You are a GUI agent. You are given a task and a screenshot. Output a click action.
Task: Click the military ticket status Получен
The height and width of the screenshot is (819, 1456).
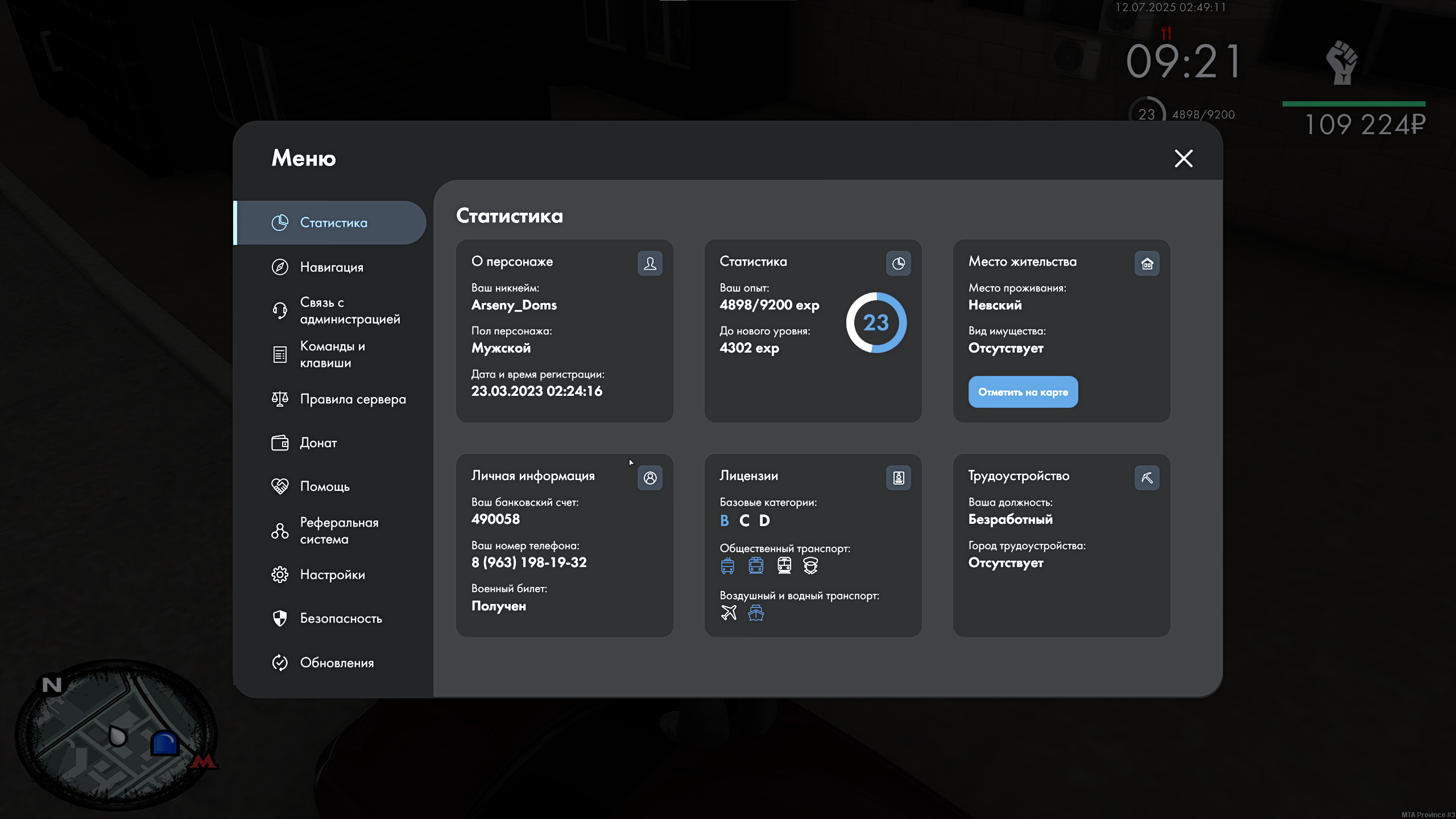coord(499,606)
